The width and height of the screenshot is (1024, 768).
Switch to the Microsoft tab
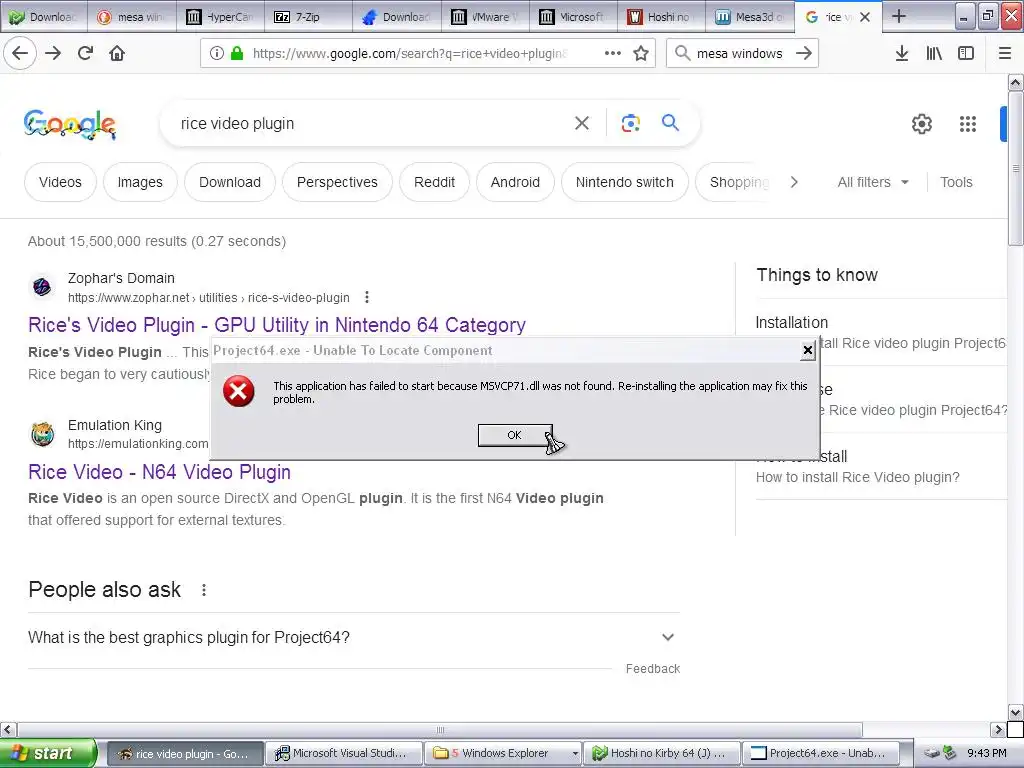[573, 17]
